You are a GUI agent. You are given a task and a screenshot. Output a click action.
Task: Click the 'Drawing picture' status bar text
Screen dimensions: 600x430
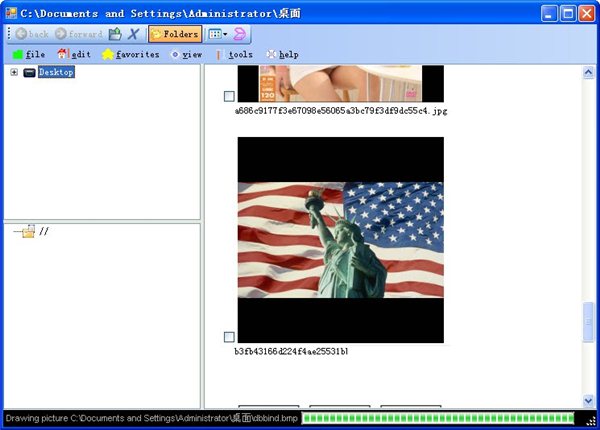click(152, 418)
